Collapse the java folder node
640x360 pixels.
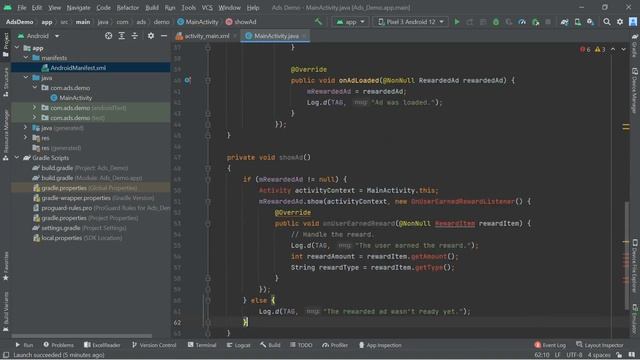26,78
